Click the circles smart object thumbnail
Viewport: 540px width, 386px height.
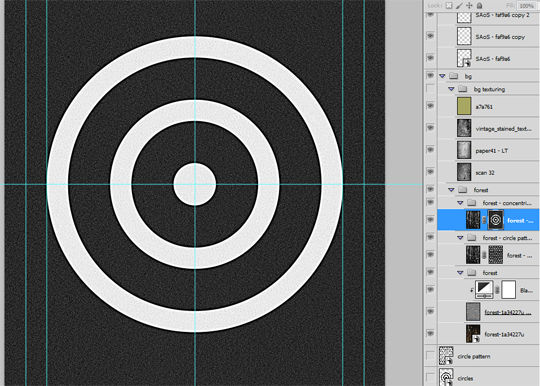(x=446, y=377)
